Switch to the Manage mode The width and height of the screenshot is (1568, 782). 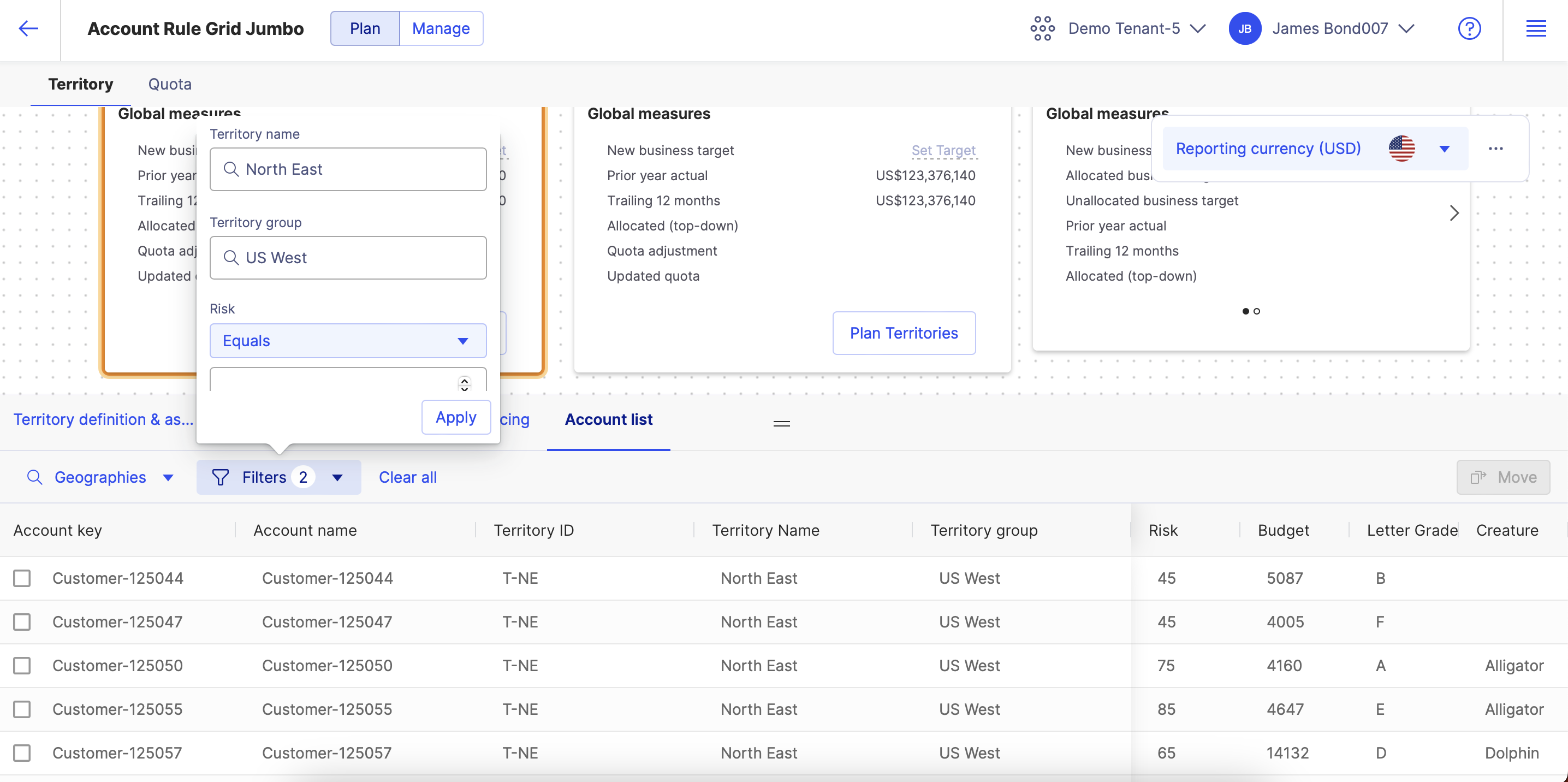[x=441, y=28]
